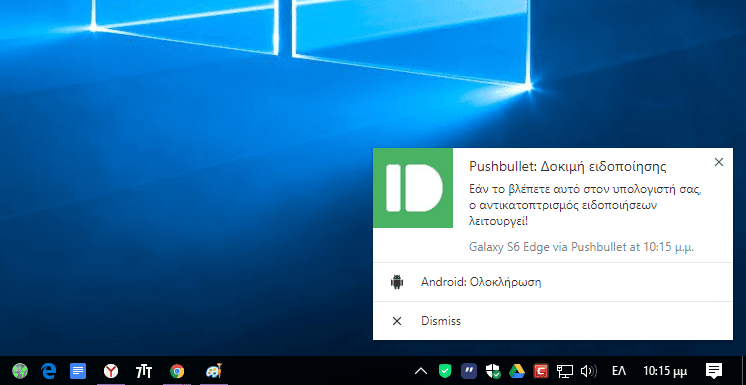This screenshot has height=385, width=746.
Task: Click the volume speaker tray icon
Action: tap(589, 371)
